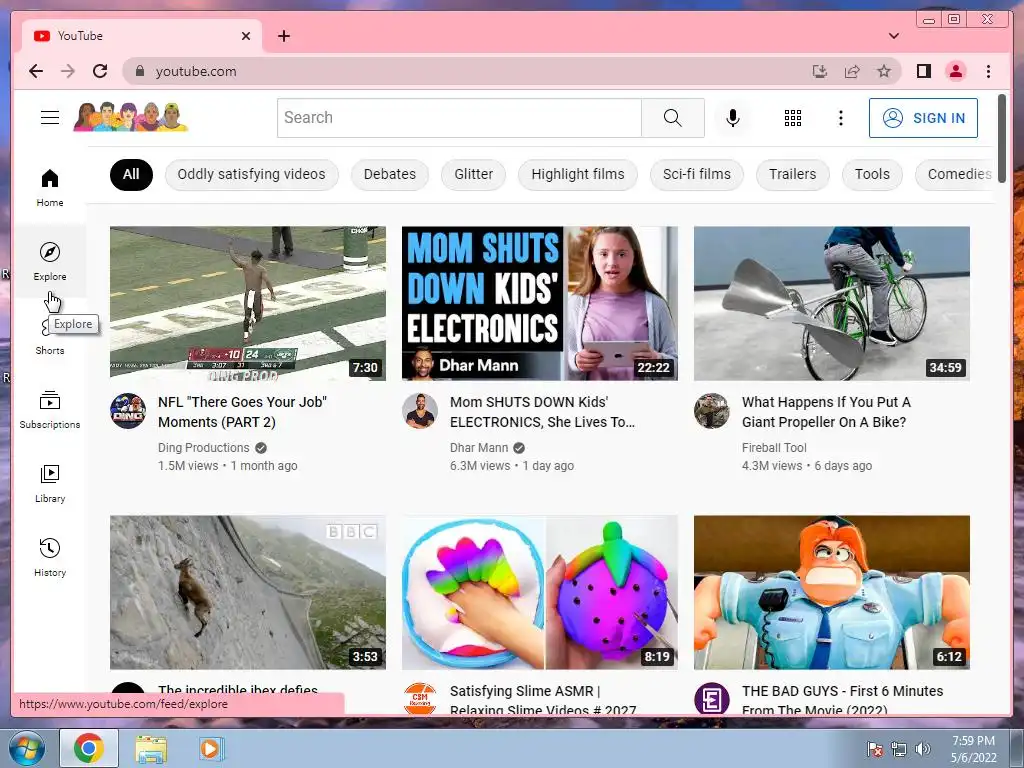Play the slime ASMR thumbnail
Viewport: 1024px width, 768px height.
539,592
